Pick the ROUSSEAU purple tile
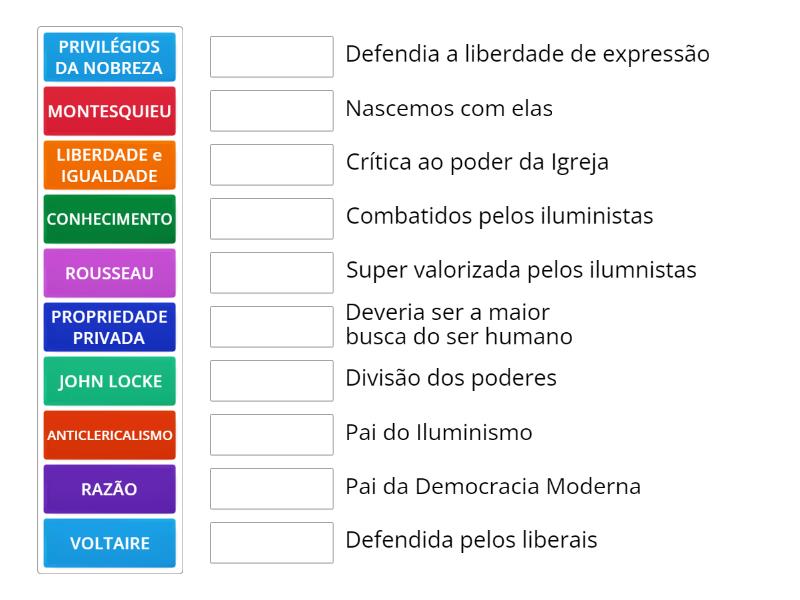Viewport: 800px width, 600px height. tap(109, 272)
